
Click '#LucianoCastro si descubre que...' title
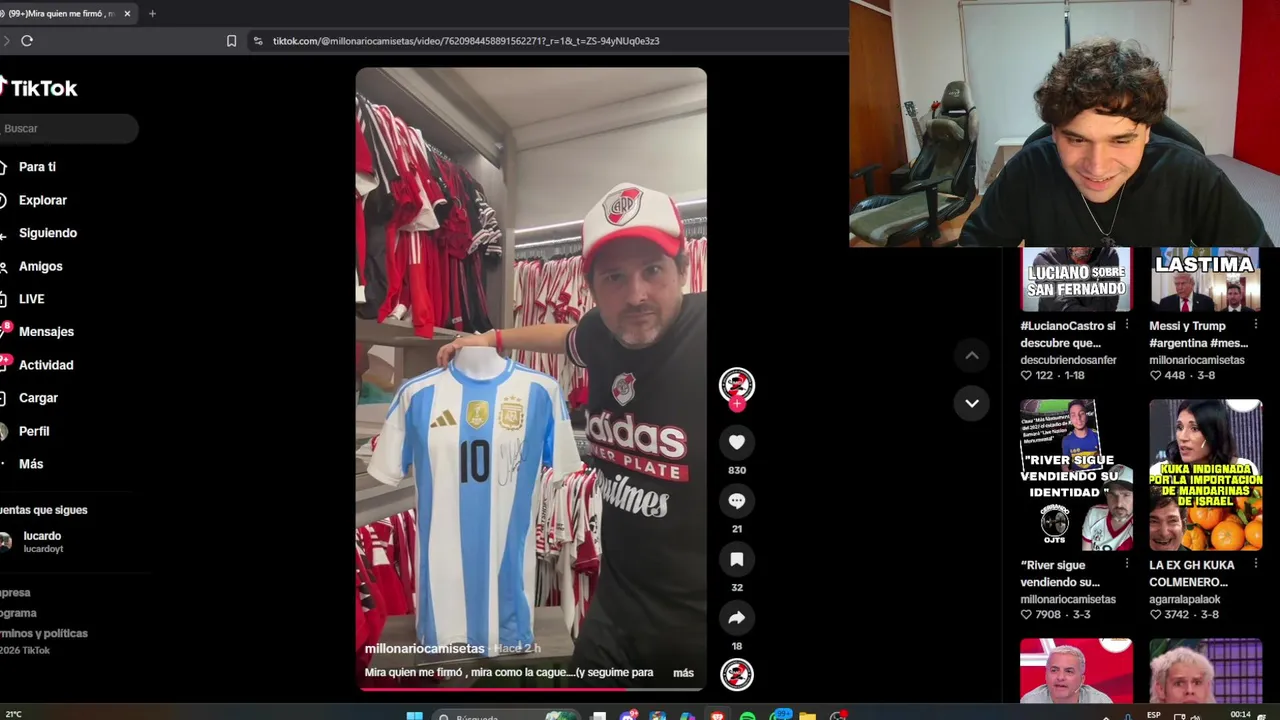click(x=1068, y=334)
